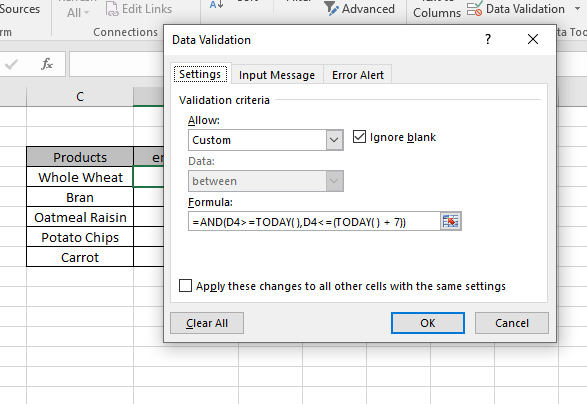Select the Potato Chips cell
The image size is (587, 404).
click(x=80, y=237)
